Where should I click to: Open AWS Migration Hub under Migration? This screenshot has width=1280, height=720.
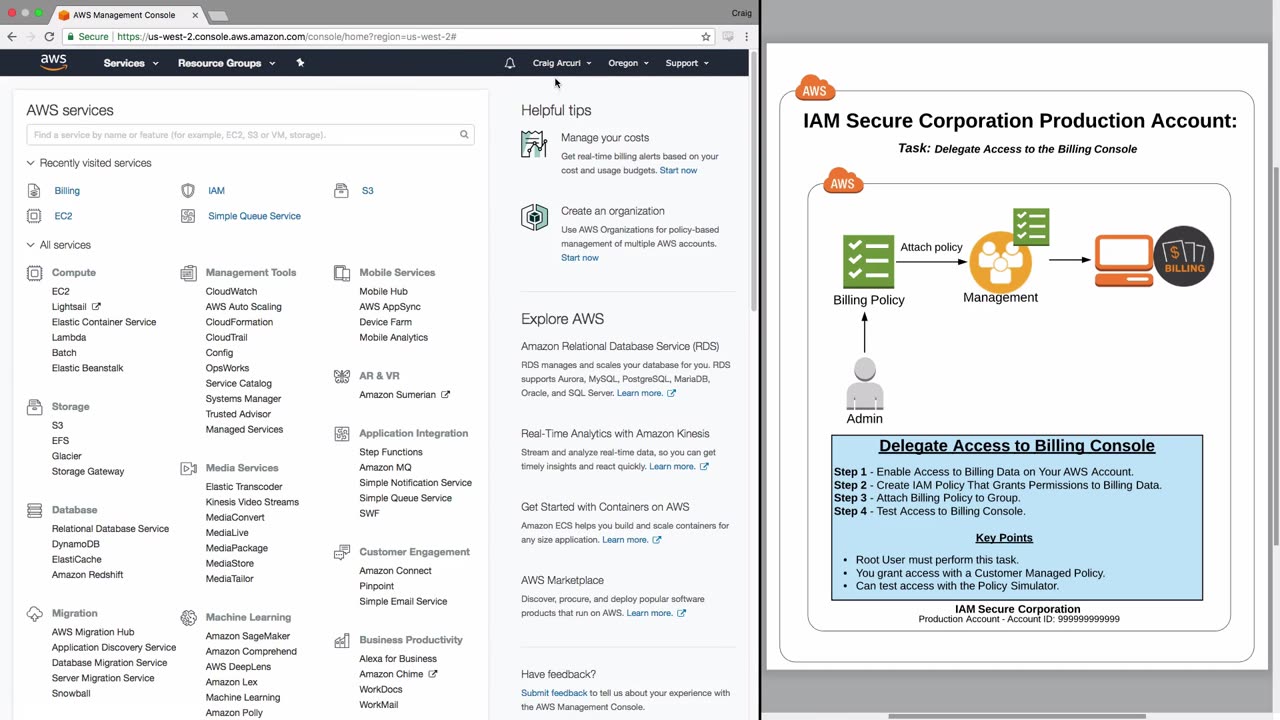[93, 632]
